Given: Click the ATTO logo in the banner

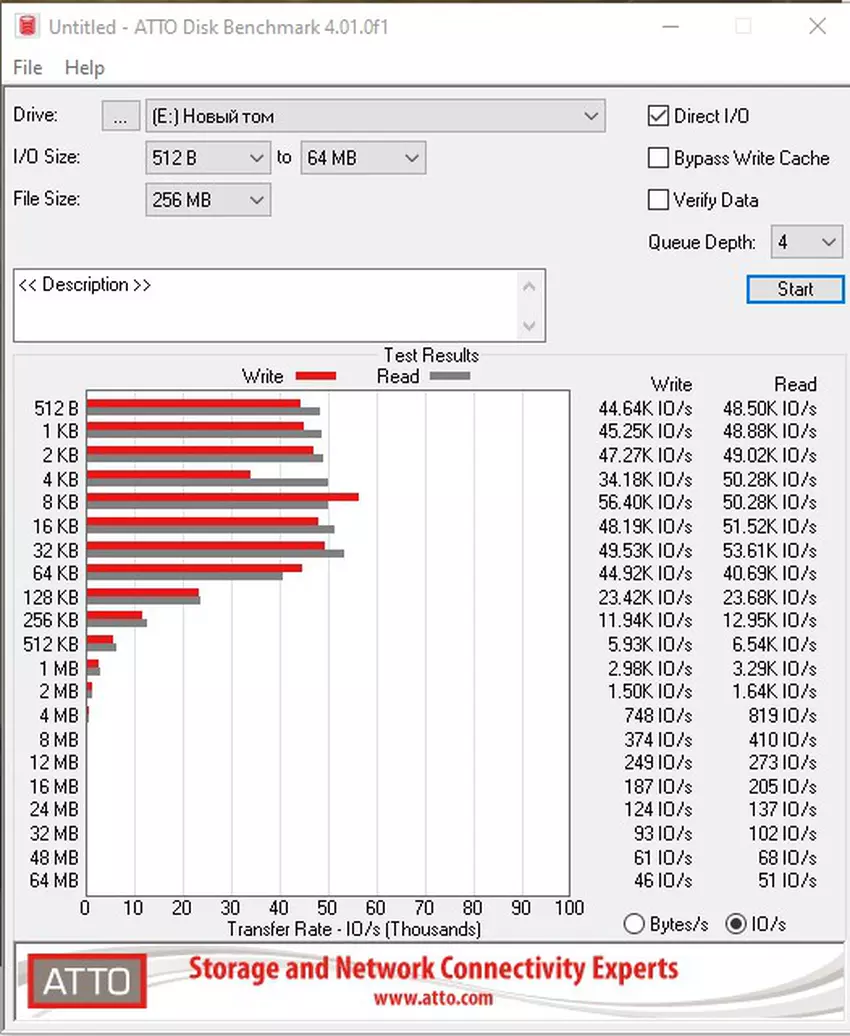Looking at the screenshot, I should point(87,979).
